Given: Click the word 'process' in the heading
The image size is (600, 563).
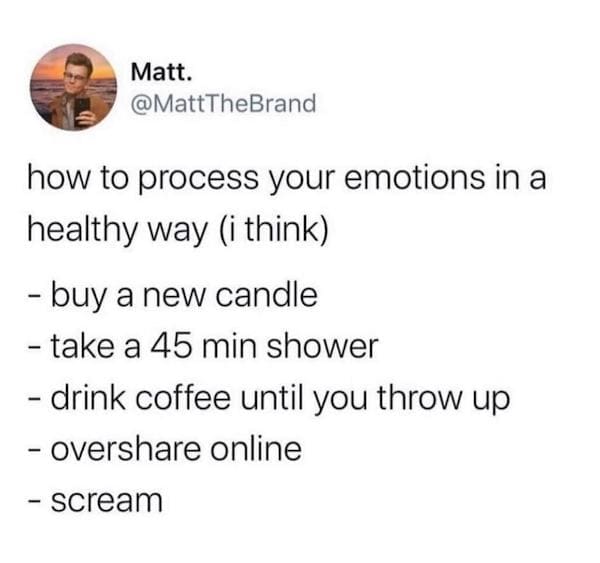Looking at the screenshot, I should pos(198,180).
